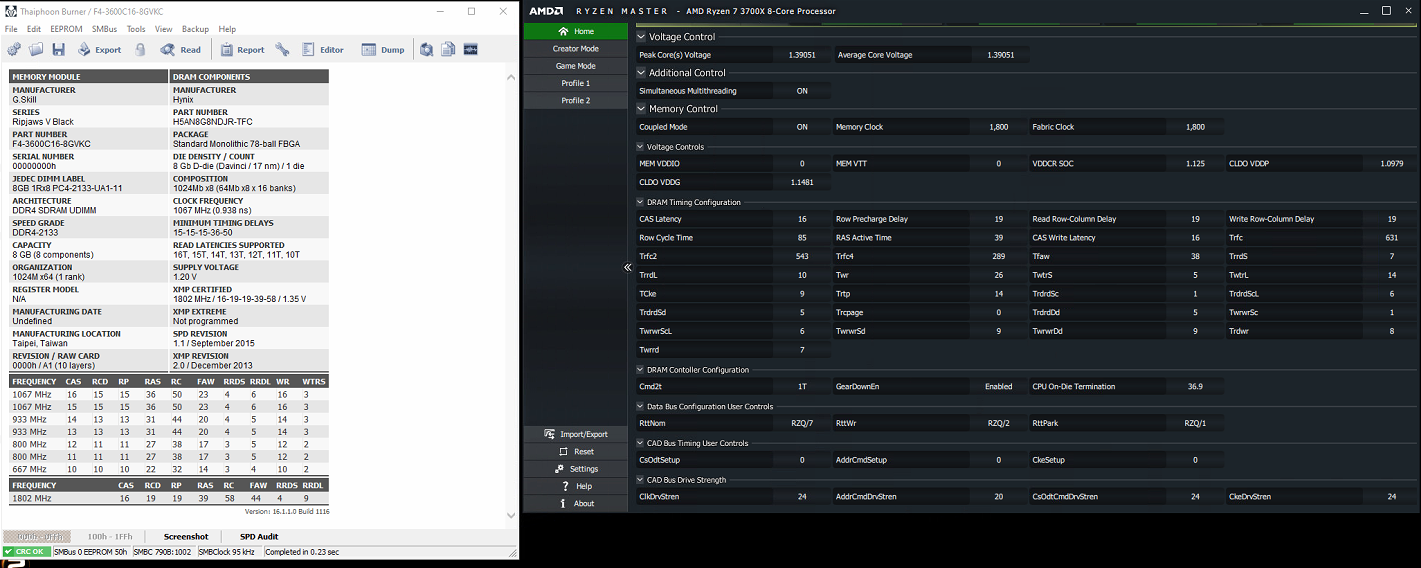This screenshot has height=568, width=1421.
Task: Toggle Coupled Mode ON value
Action: (802, 127)
